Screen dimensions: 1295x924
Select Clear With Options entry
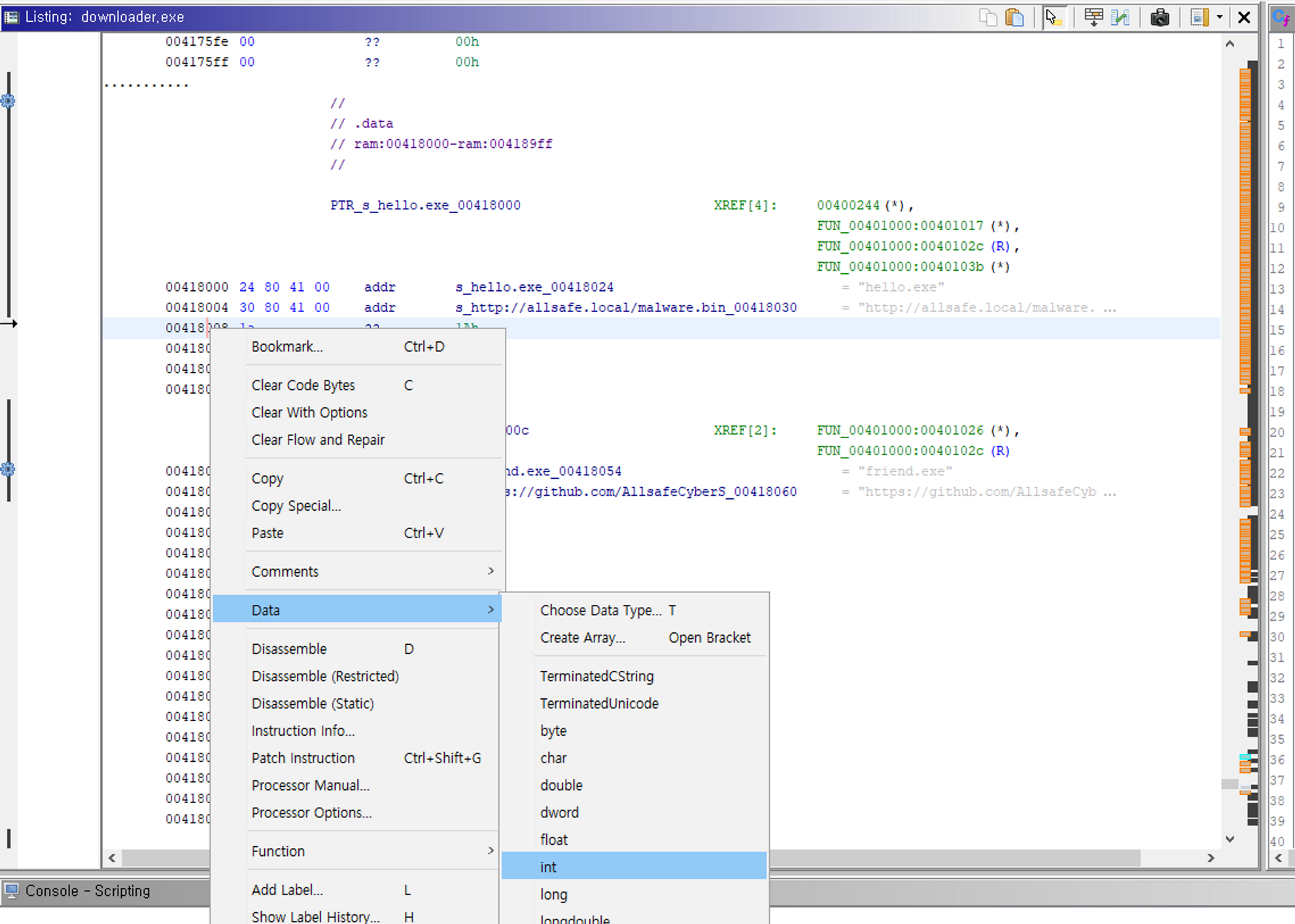[357, 413]
